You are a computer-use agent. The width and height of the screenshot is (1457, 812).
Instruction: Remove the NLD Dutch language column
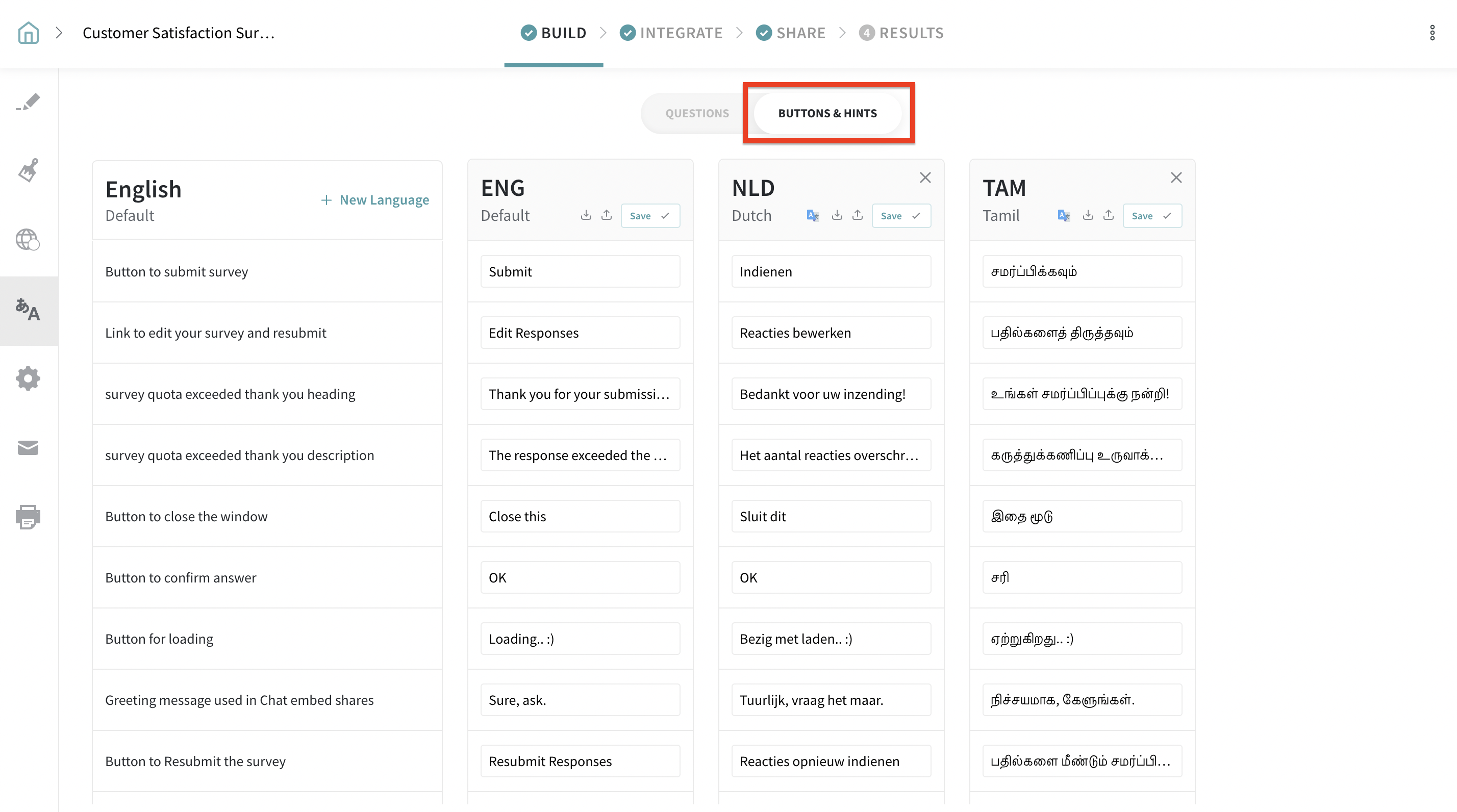point(925,177)
